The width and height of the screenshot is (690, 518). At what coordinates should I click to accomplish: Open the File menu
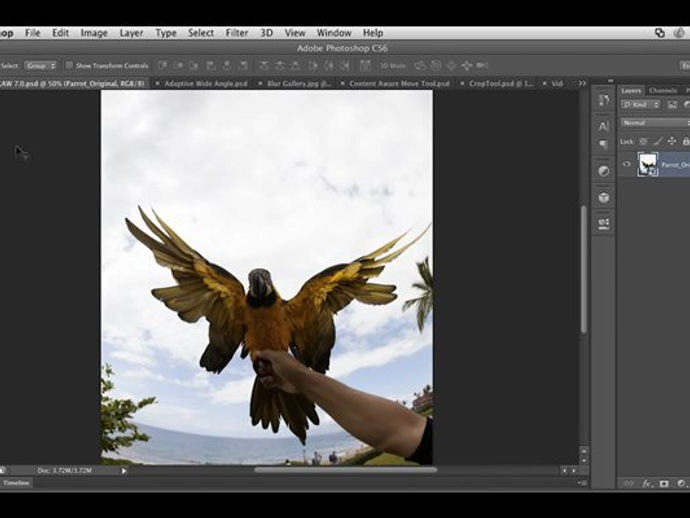[33, 33]
